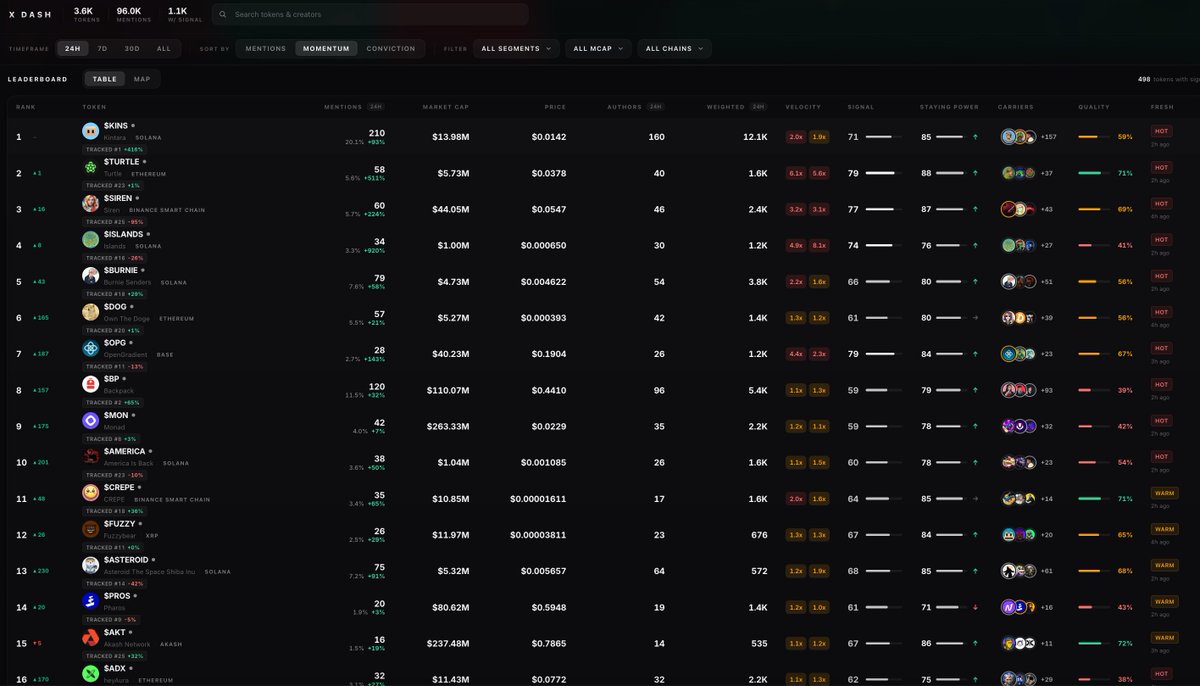Click the staying power bar for $KINS
The height and width of the screenshot is (686, 1200).
pos(950,137)
